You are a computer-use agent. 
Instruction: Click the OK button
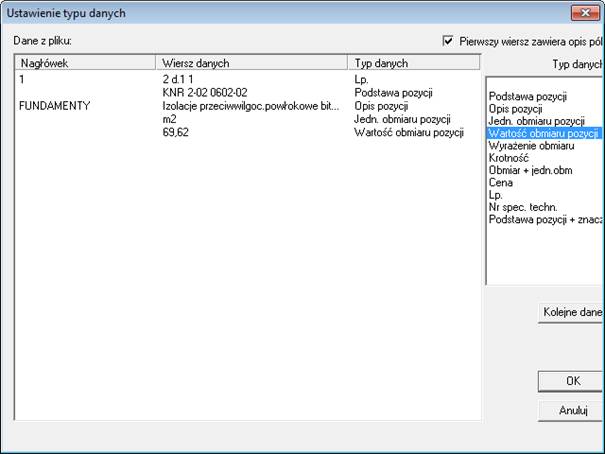coord(572,381)
